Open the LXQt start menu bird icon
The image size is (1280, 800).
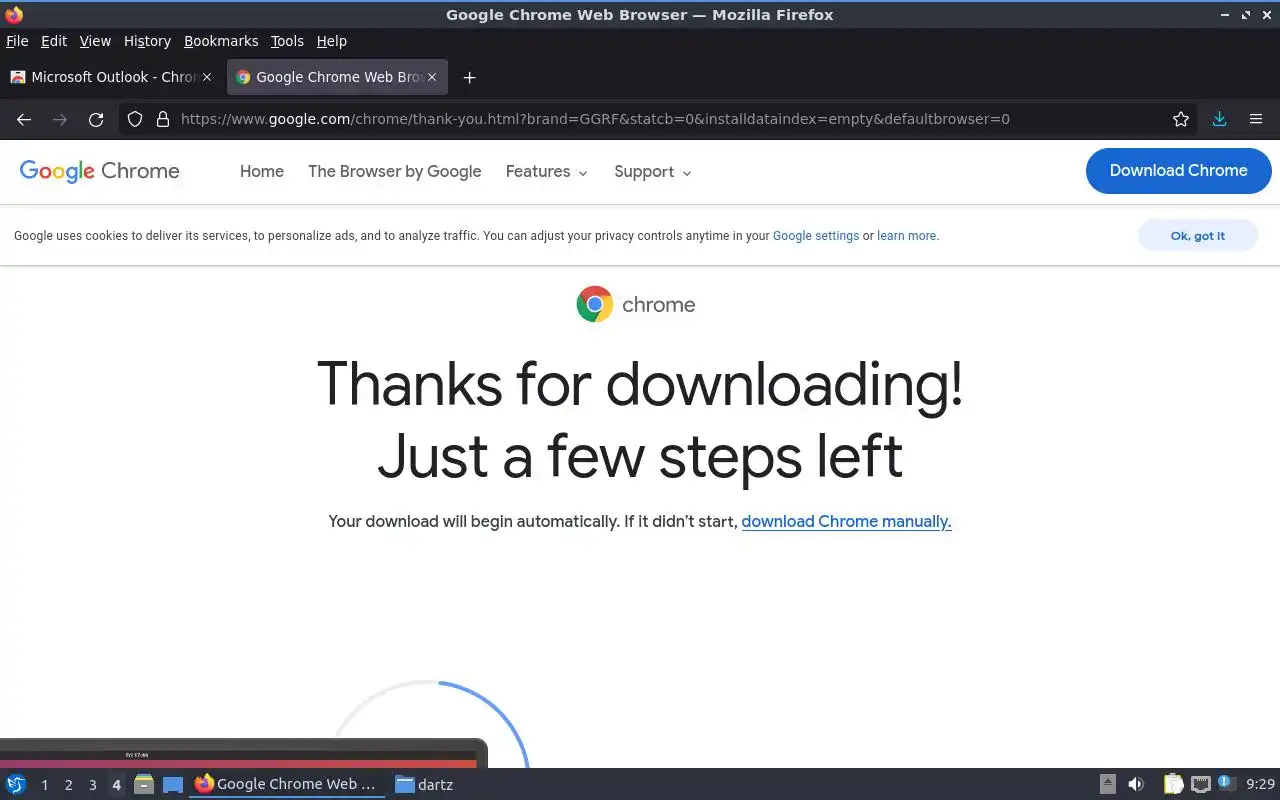pyautogui.click(x=16, y=784)
